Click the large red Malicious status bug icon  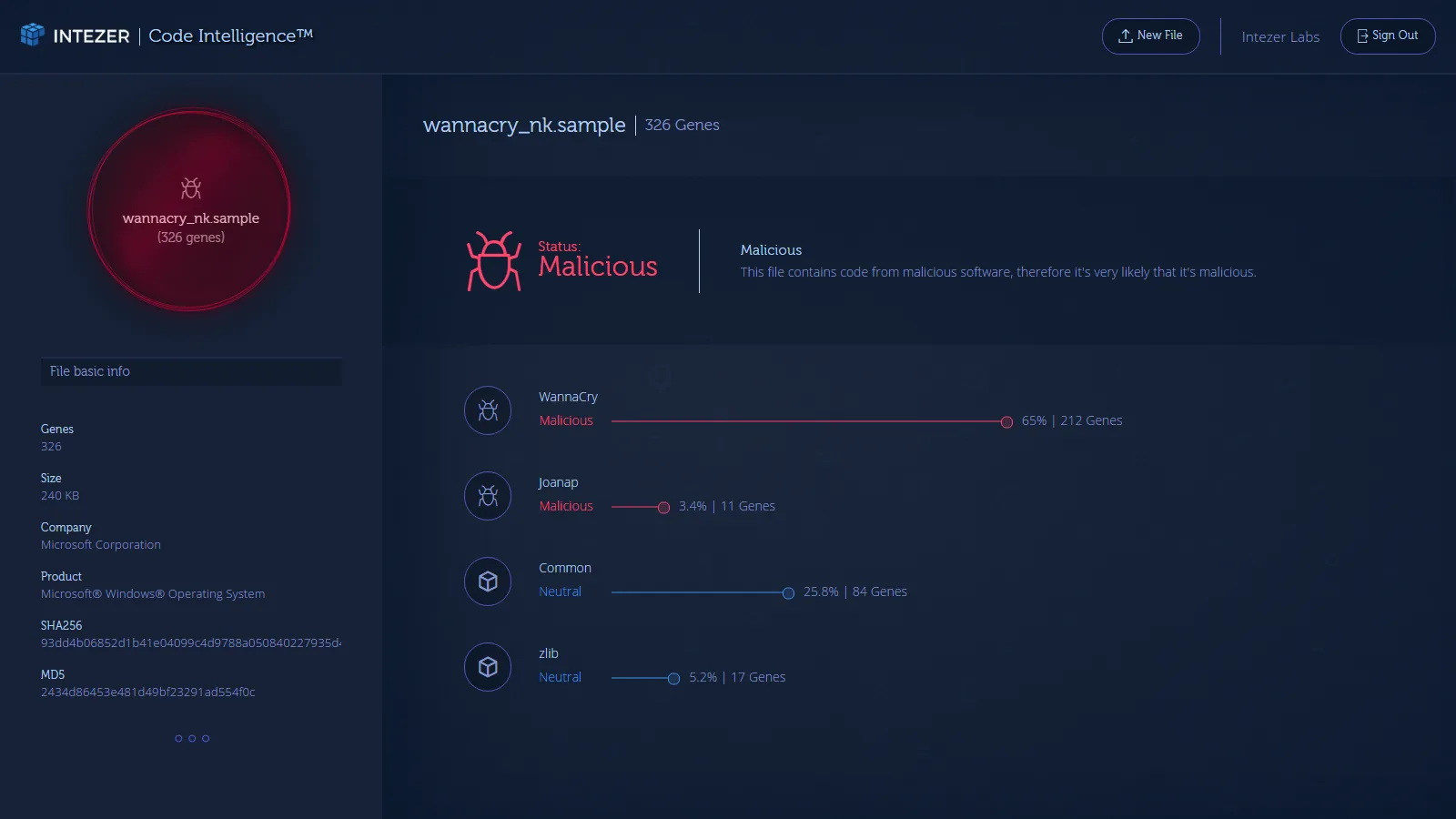point(494,261)
